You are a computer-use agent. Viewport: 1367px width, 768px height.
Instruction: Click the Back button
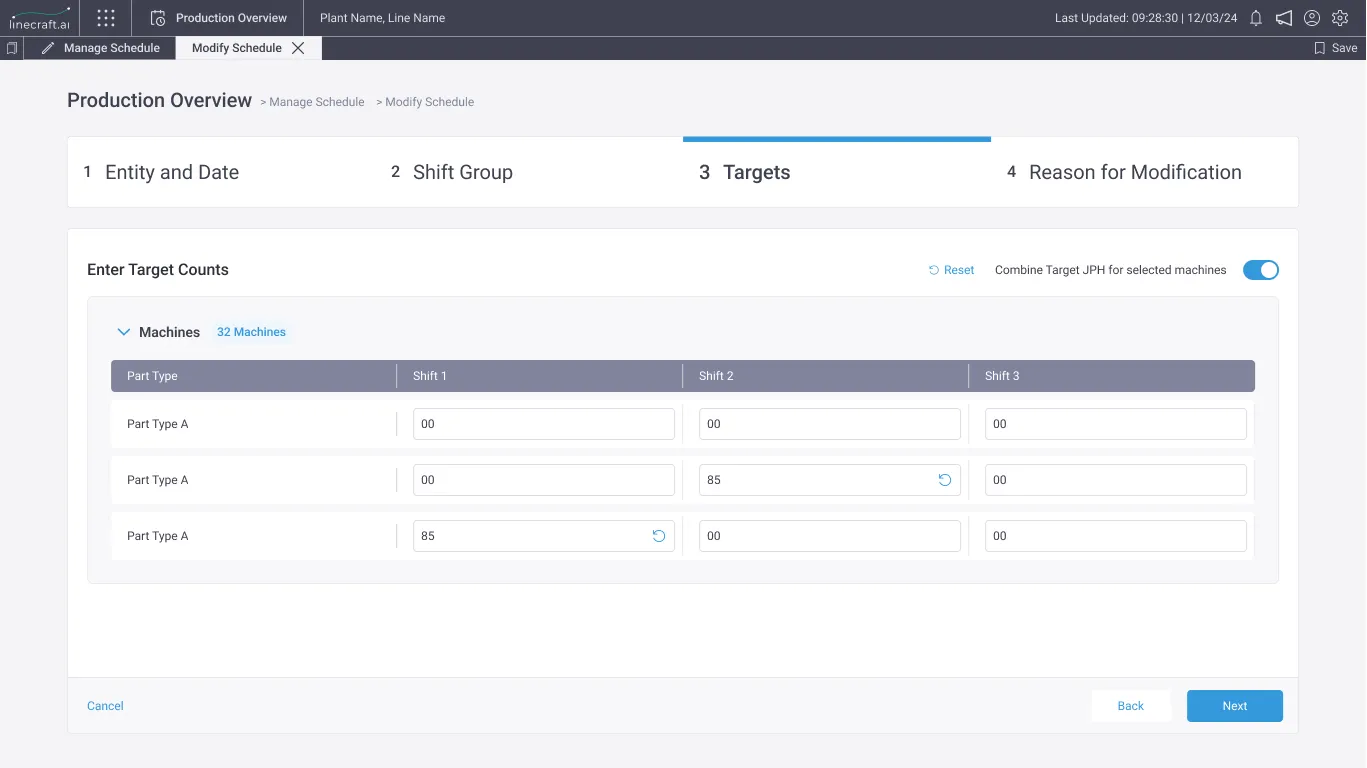click(1131, 706)
